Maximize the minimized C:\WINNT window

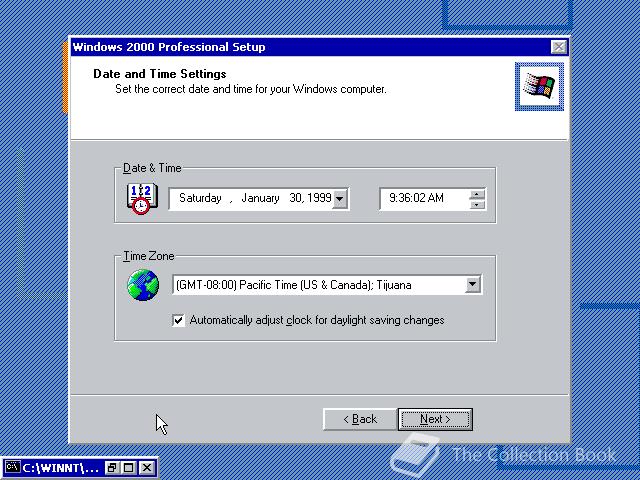click(129, 467)
